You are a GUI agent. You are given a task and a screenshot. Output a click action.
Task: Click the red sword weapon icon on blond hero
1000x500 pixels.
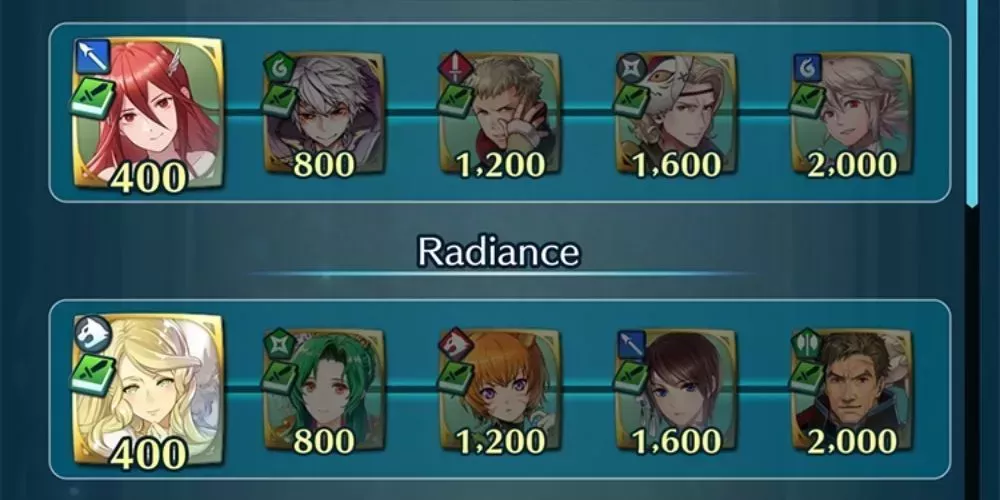pyautogui.click(x=454, y=68)
